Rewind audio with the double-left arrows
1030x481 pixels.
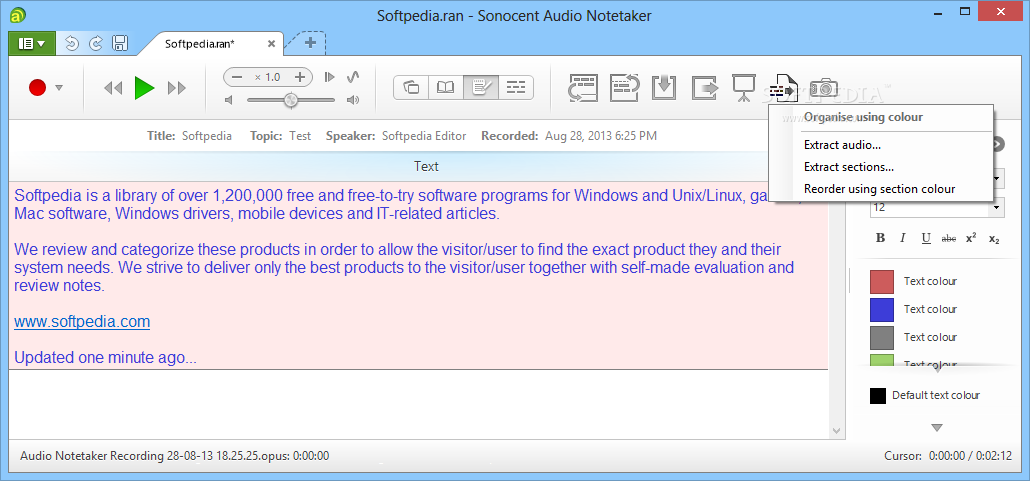point(114,88)
